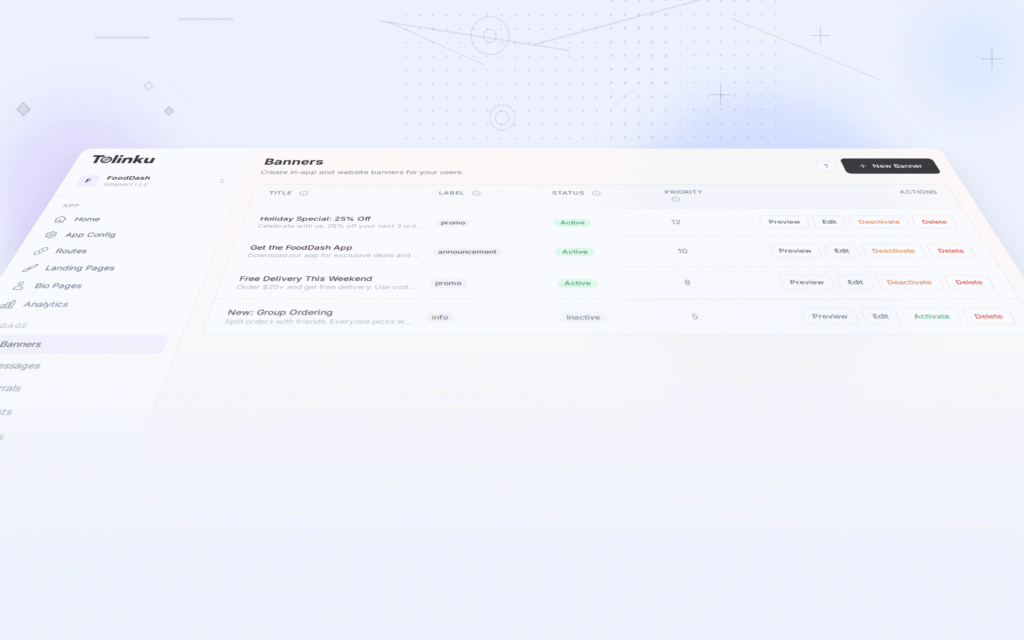Activate New: Group Ordering banner
This screenshot has height=640, width=1024.
[931, 317]
